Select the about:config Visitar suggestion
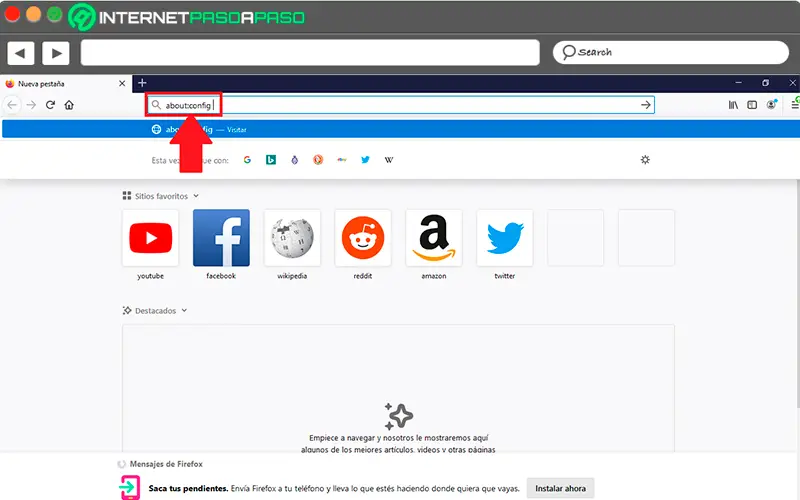Image resolution: width=800 pixels, height=500 pixels. click(400, 130)
